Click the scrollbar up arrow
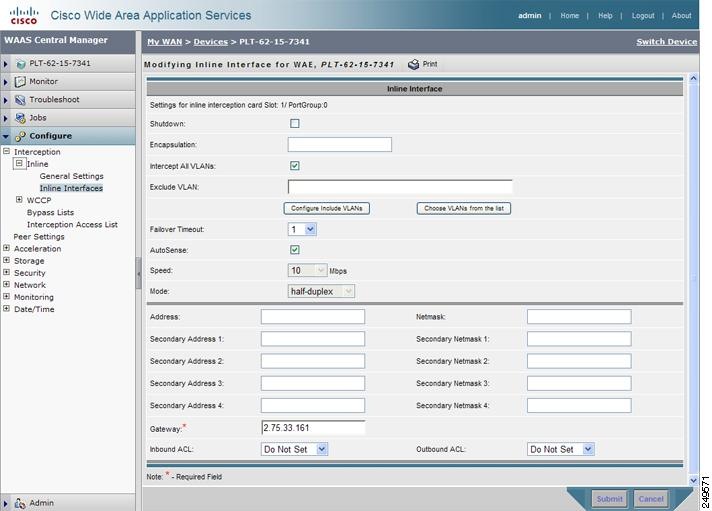The width and height of the screenshot is (712, 511). pos(693,79)
